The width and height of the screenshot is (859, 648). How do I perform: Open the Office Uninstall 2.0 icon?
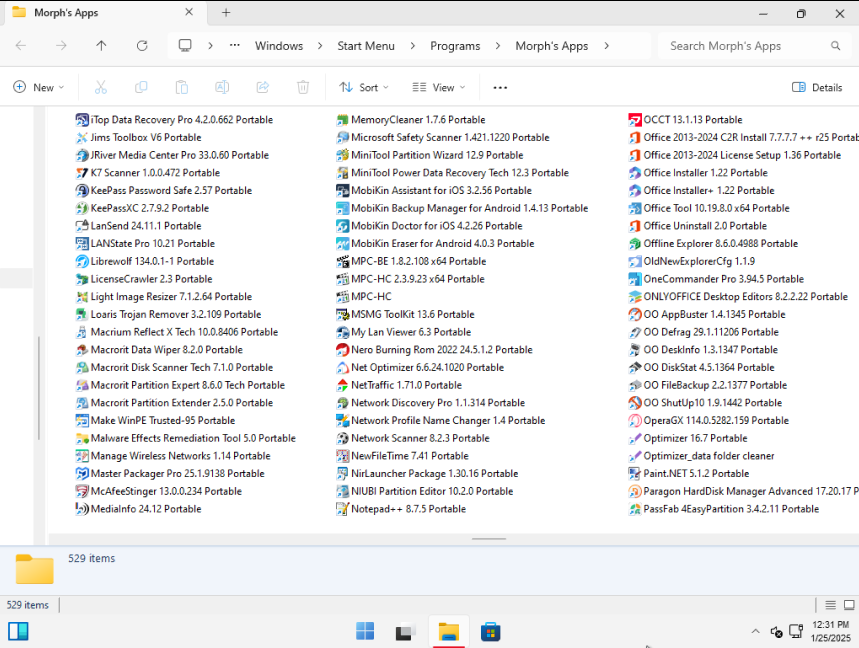(635, 226)
